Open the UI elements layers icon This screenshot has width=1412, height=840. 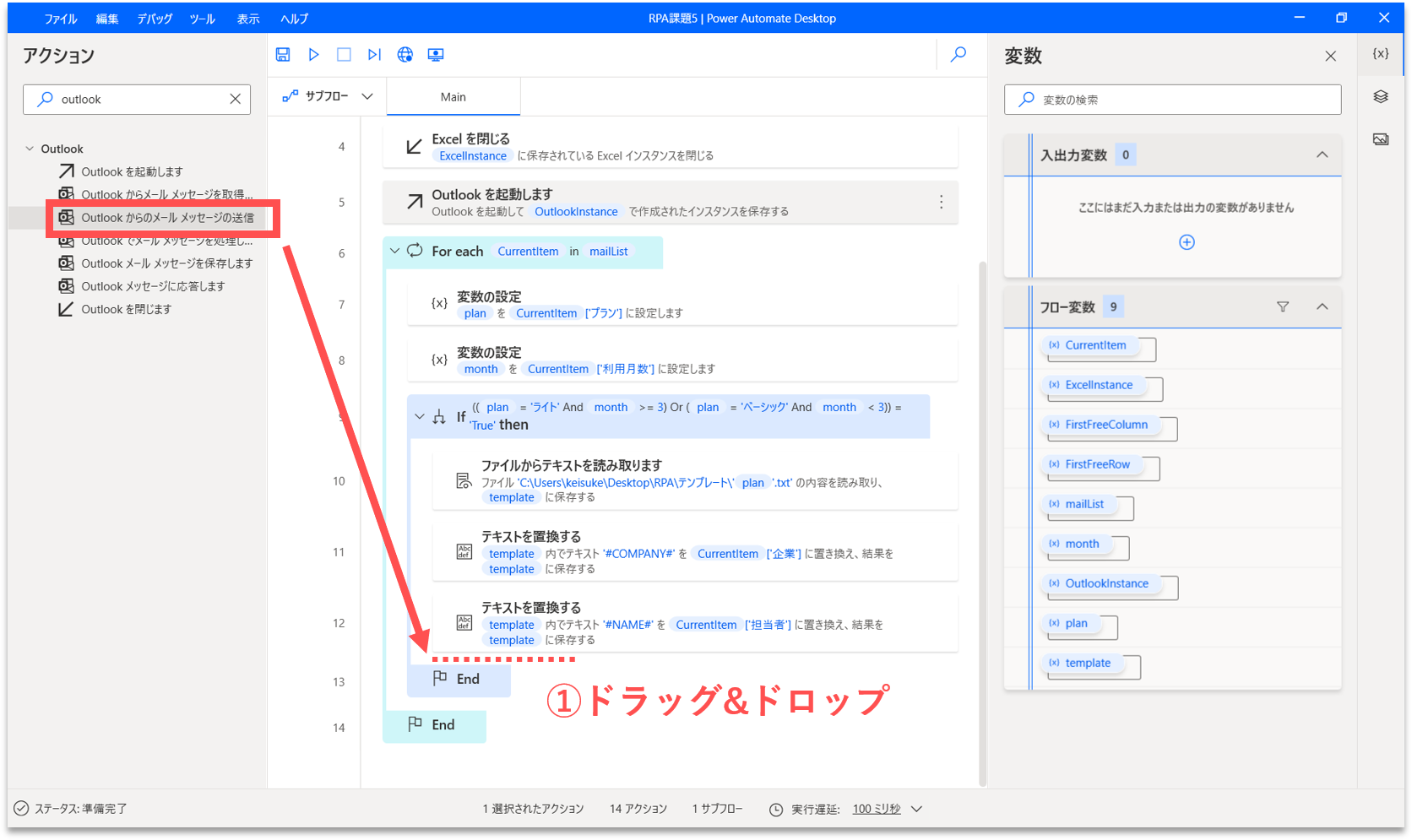click(1381, 97)
